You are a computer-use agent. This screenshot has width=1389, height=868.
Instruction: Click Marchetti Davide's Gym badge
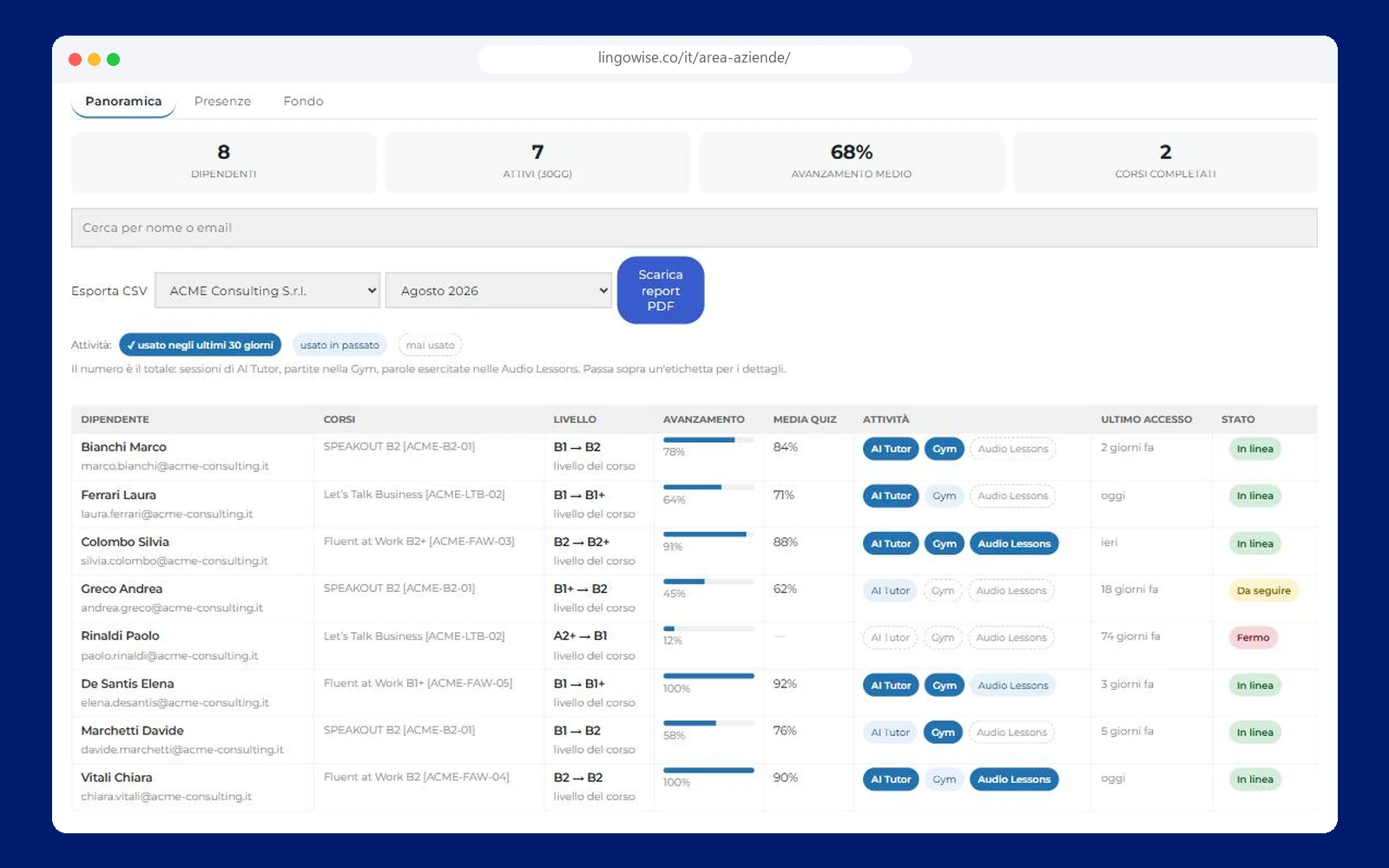click(943, 733)
